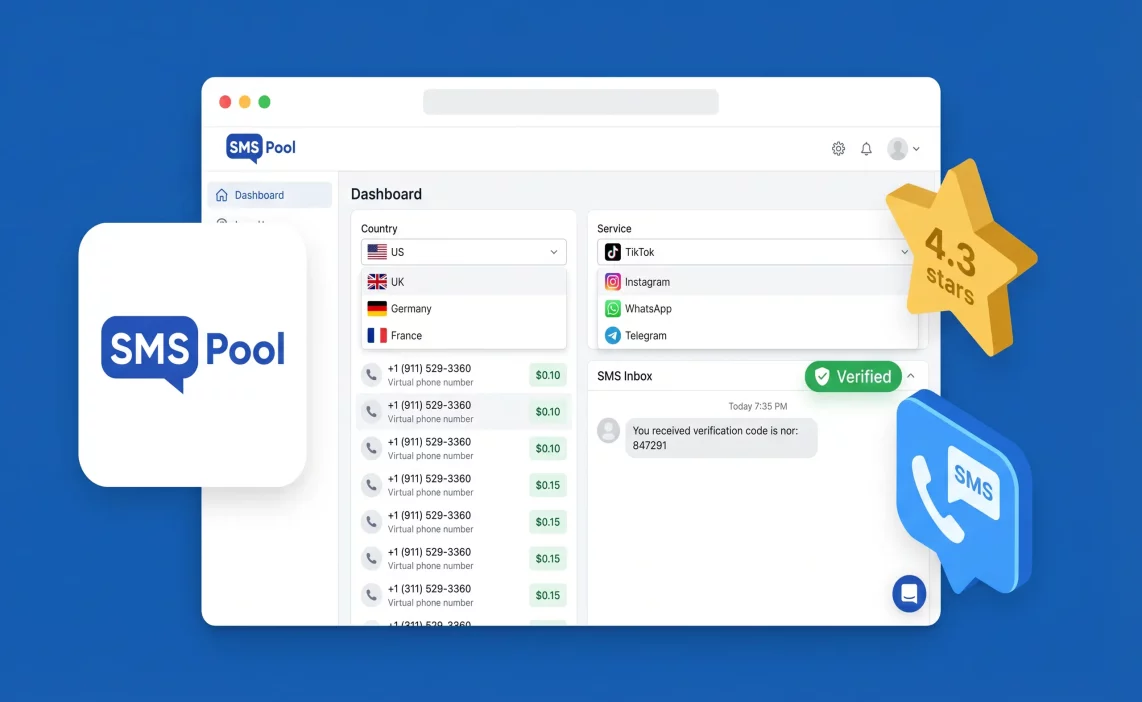
Task: Open the verification code message bubble
Action: click(722, 438)
